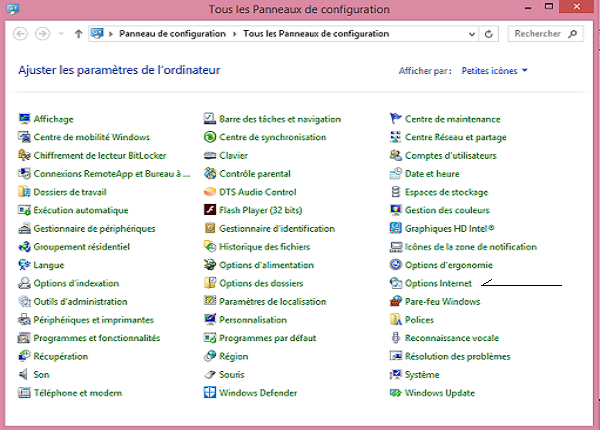Click the Groupement résidentiel icon

point(24,247)
